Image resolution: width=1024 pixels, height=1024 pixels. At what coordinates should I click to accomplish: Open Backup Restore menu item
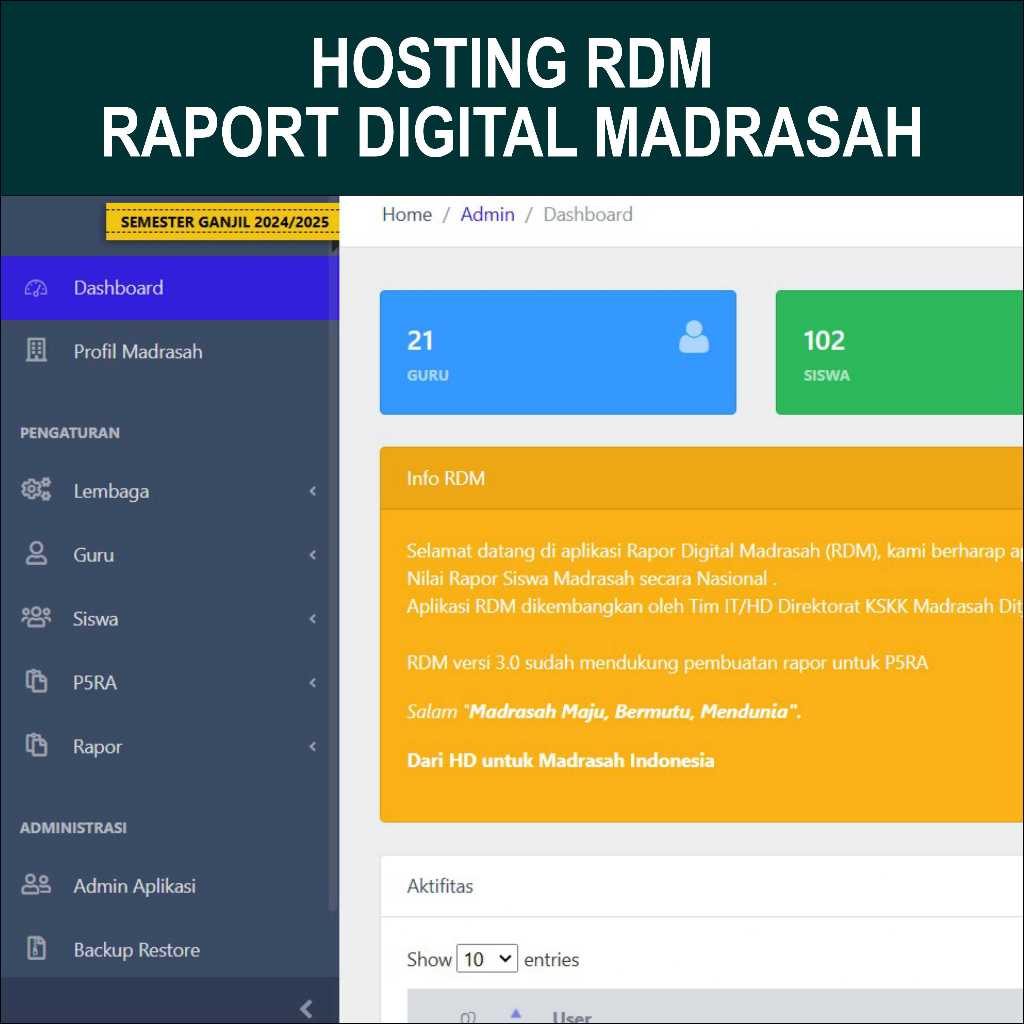click(x=136, y=949)
